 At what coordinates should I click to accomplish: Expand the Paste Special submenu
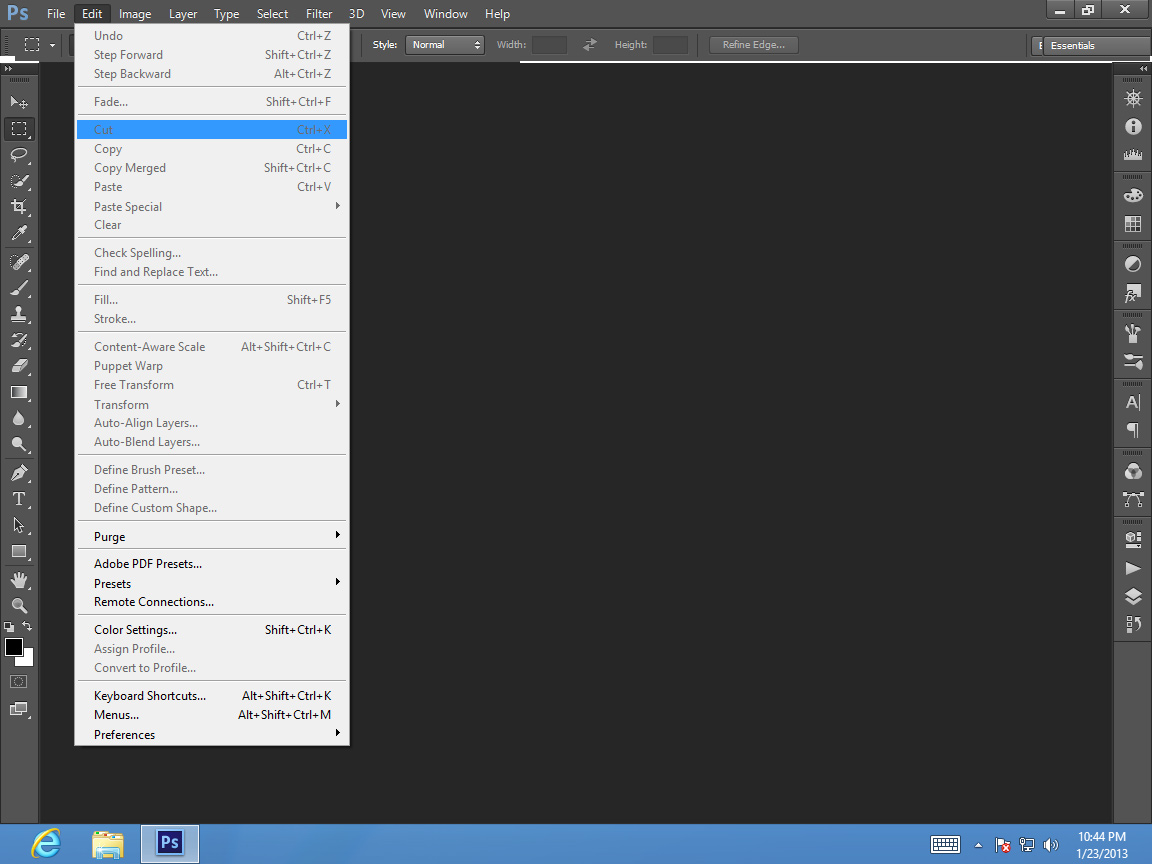pyautogui.click(x=212, y=206)
